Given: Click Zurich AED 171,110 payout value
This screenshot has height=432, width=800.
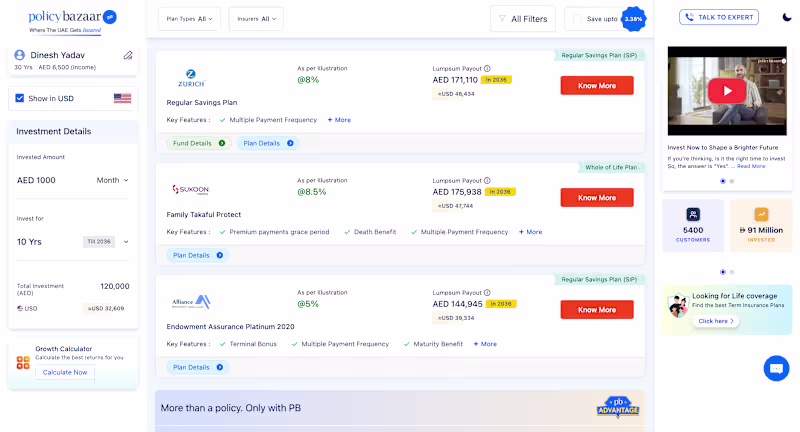Looking at the screenshot, I should pos(455,80).
